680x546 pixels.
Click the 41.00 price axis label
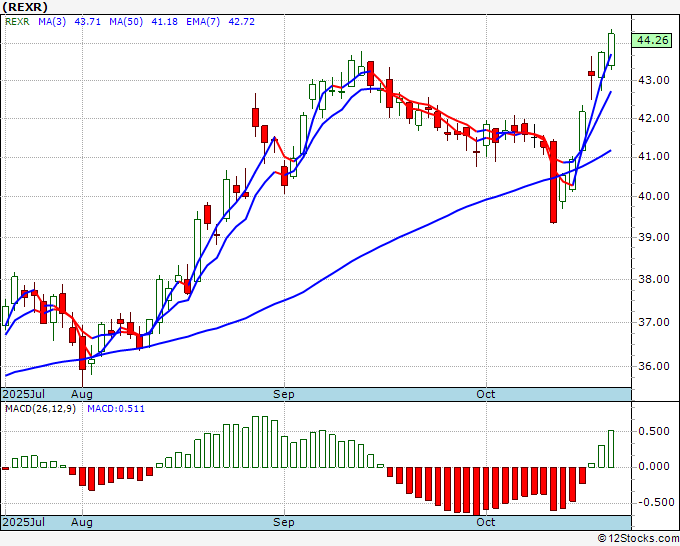click(654, 156)
